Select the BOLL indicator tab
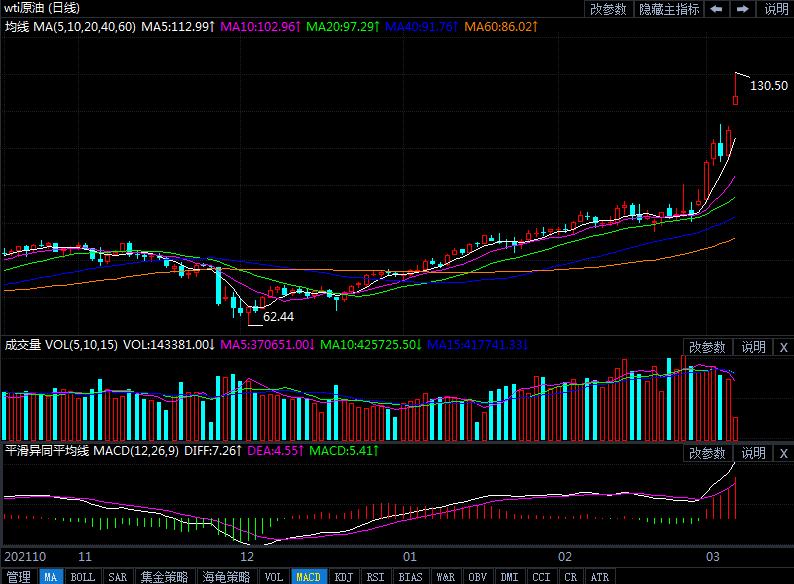Viewport: 794px width, 584px height. (83, 577)
